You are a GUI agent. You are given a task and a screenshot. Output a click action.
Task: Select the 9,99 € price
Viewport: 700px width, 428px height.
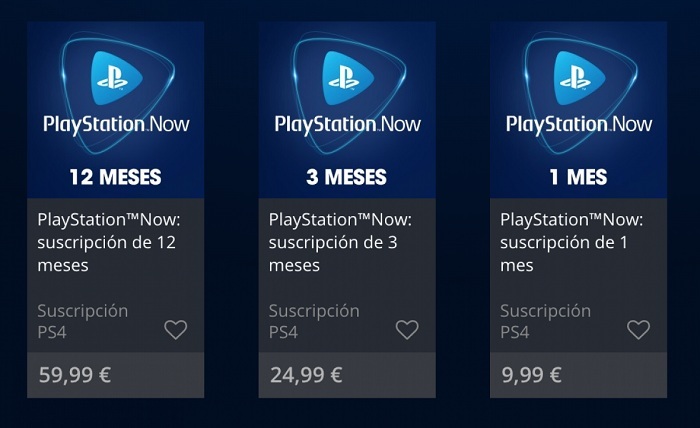point(532,376)
